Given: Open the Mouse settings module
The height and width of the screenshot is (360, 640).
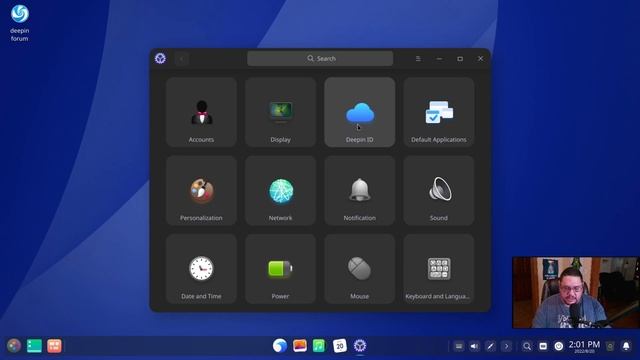Looking at the screenshot, I should [x=360, y=269].
